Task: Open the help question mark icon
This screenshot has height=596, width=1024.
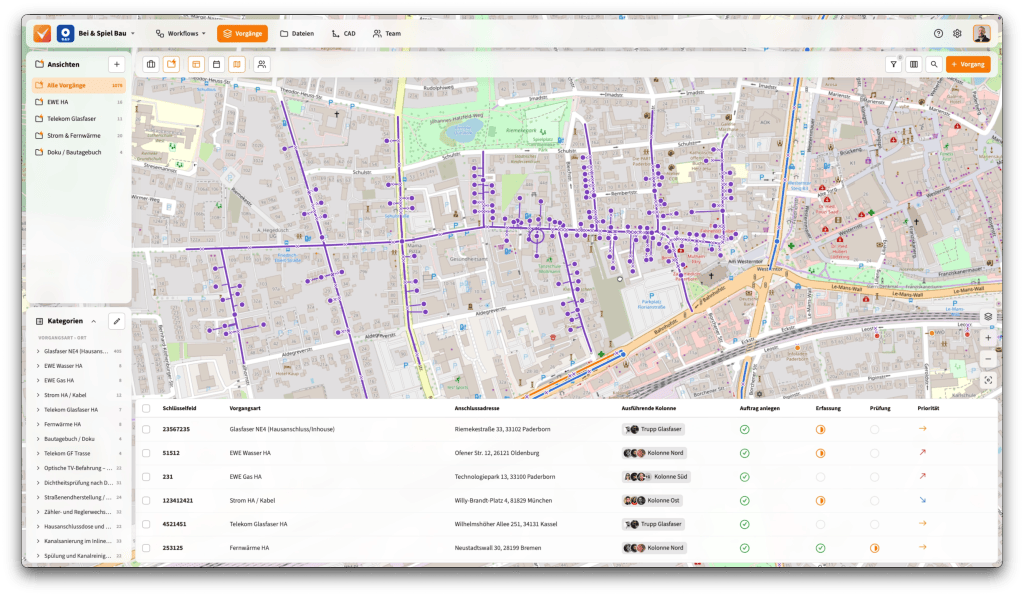Action: point(938,33)
